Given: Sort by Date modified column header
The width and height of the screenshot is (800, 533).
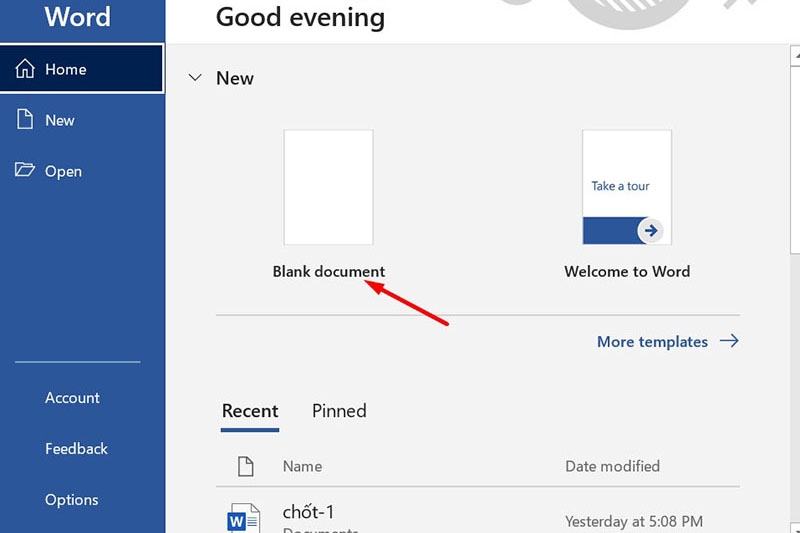Looking at the screenshot, I should pos(612,466).
